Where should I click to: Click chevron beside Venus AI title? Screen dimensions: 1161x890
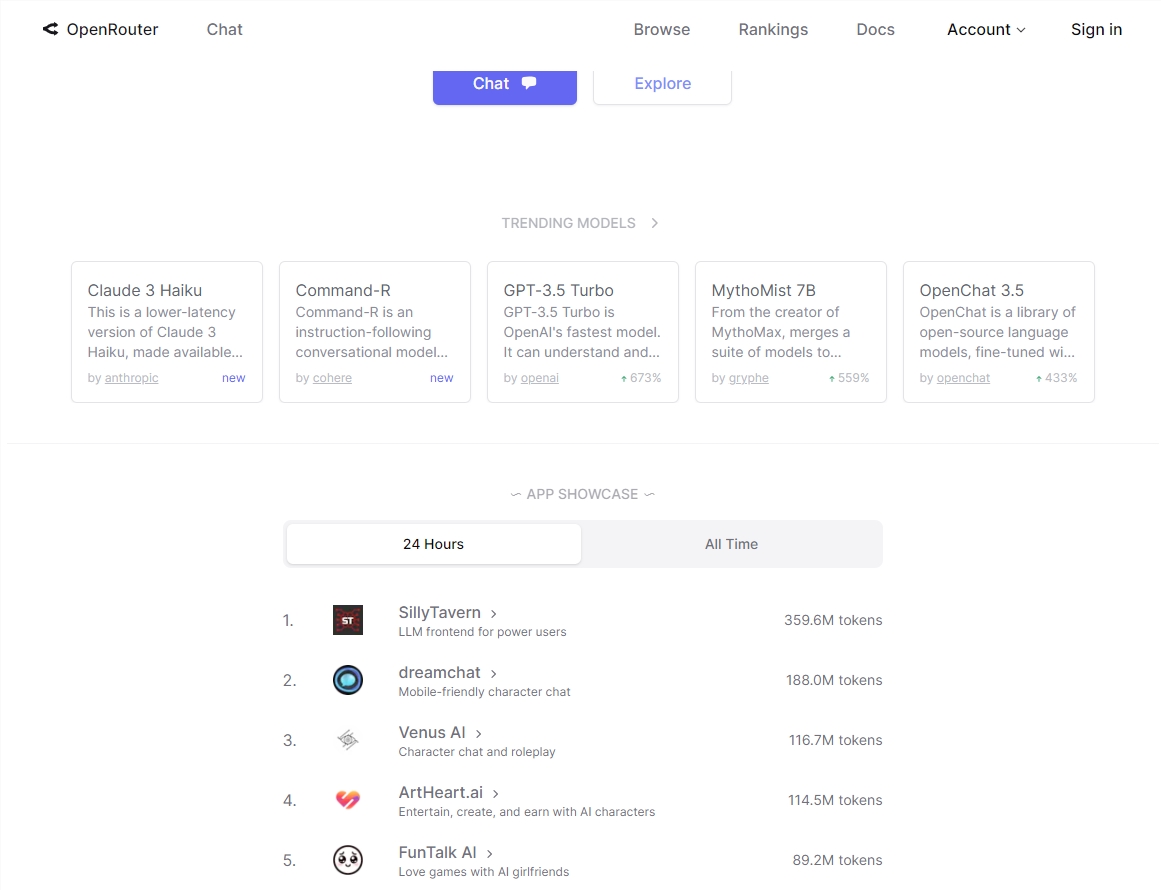[x=479, y=734]
